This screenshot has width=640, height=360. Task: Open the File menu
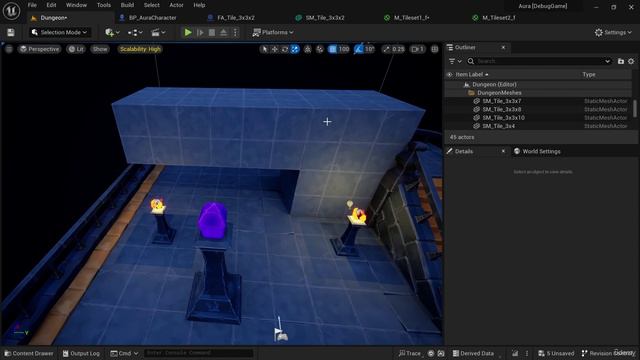point(32,5)
